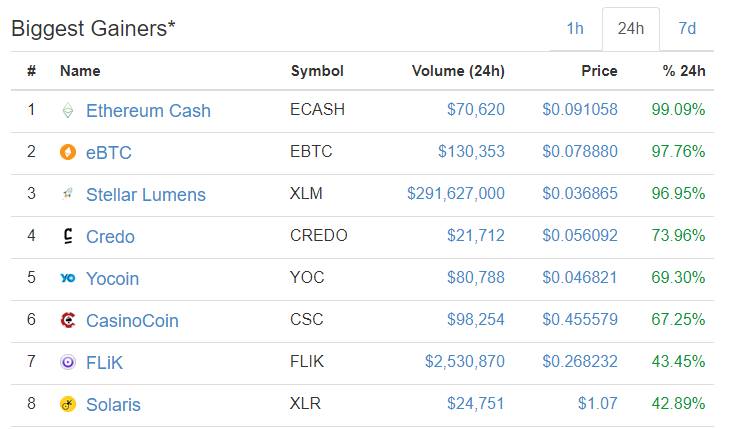Click eBTC price $0.078880
This screenshot has width=738, height=429.
click(579, 151)
